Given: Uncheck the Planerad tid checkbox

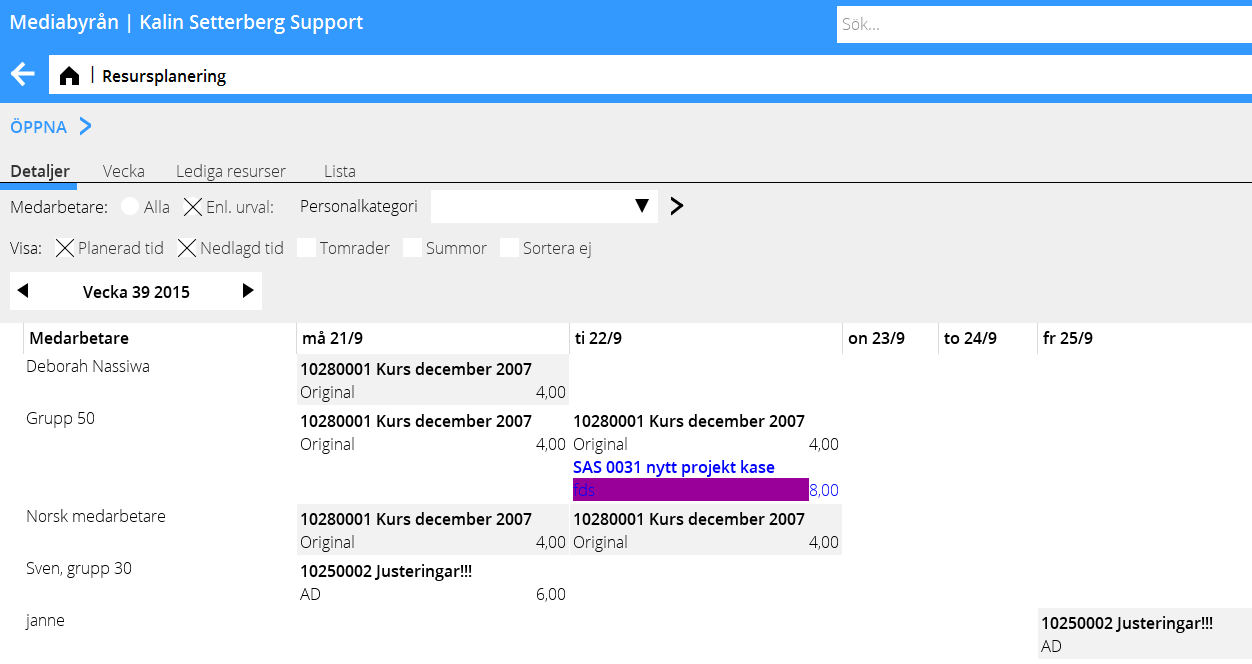Looking at the screenshot, I should click(x=65, y=248).
